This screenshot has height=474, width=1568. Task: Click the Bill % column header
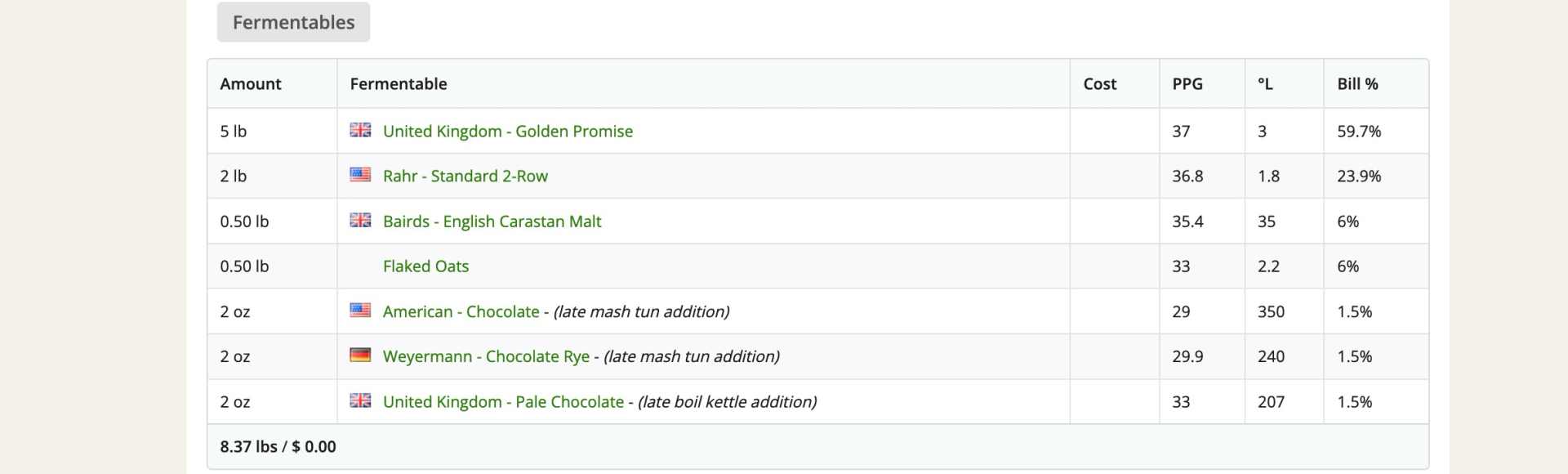[x=1357, y=84]
